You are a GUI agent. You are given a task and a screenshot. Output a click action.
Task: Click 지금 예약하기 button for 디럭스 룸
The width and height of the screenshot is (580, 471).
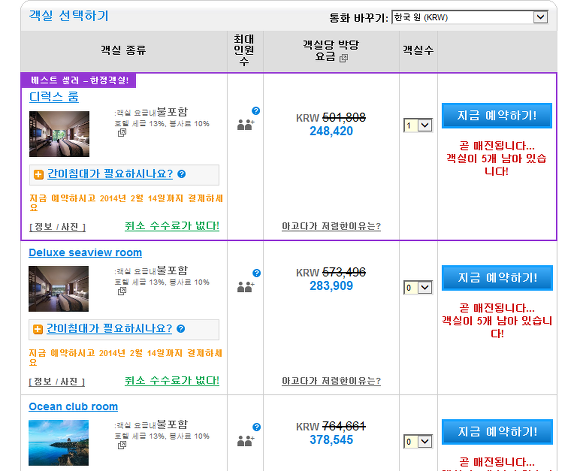click(497, 115)
